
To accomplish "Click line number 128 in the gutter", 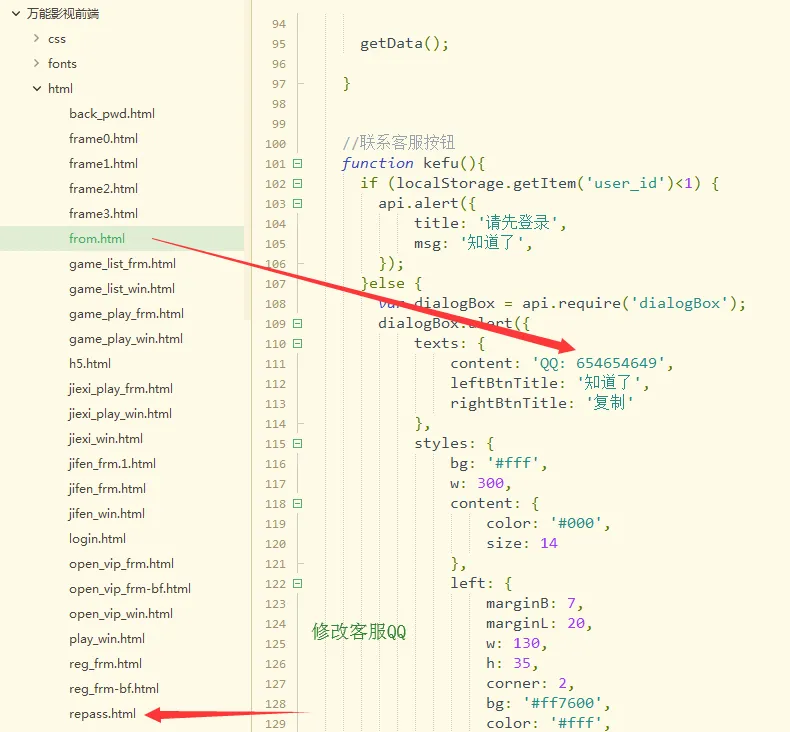I will point(275,704).
